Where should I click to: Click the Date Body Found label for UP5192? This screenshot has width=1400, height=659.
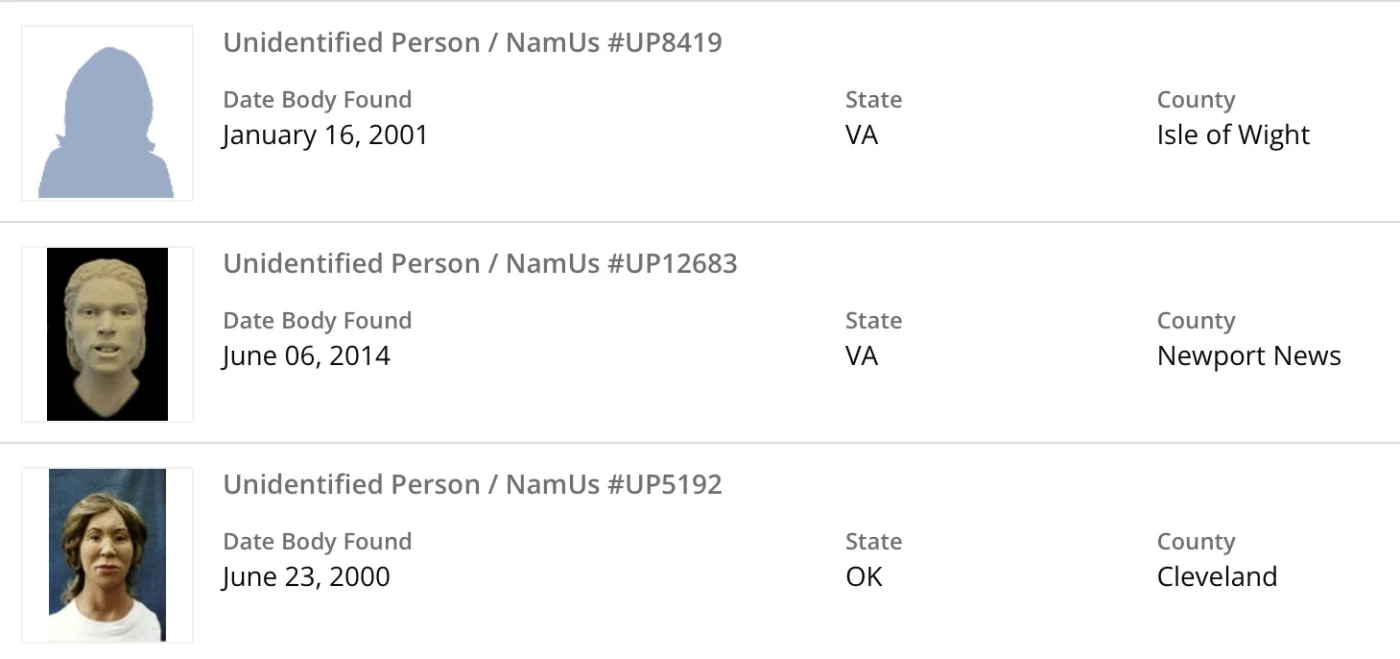click(x=317, y=542)
